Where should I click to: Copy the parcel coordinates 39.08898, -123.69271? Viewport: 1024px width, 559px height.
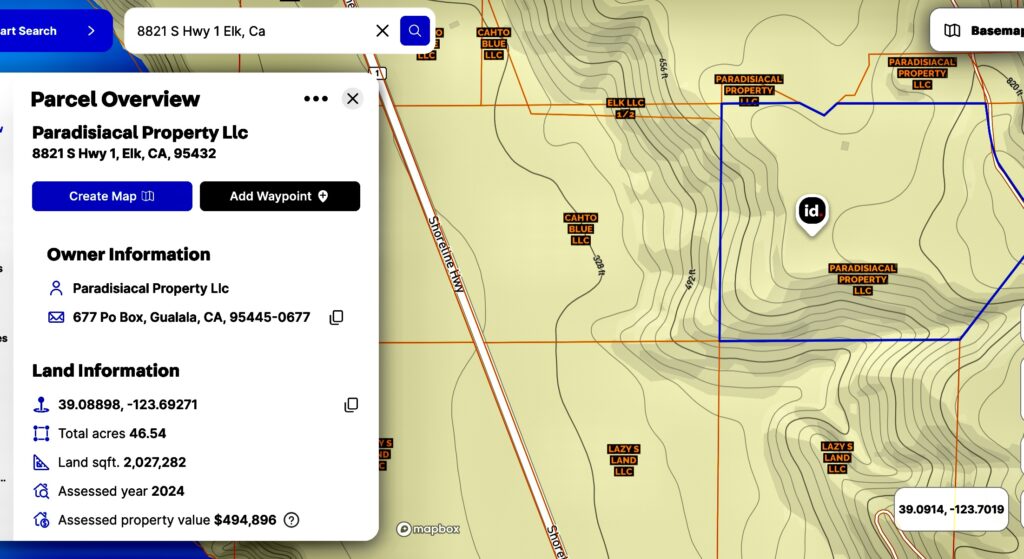point(351,405)
